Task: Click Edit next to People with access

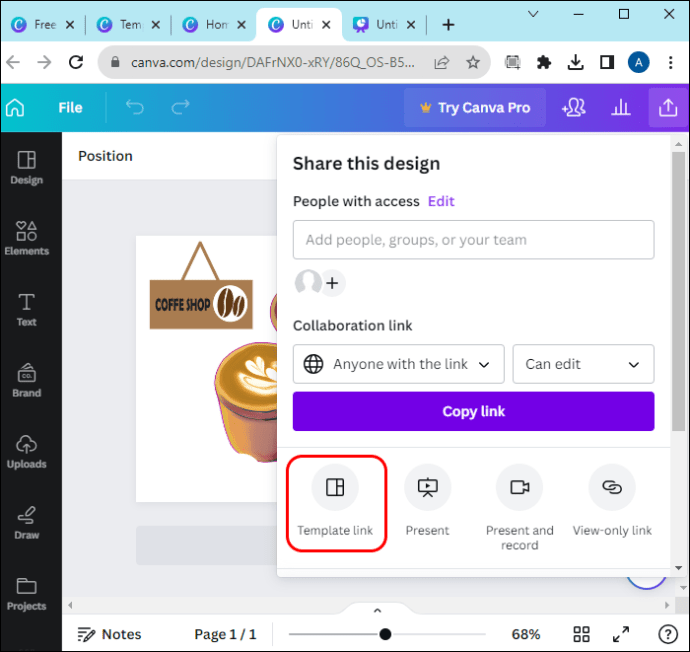Action: click(x=441, y=201)
